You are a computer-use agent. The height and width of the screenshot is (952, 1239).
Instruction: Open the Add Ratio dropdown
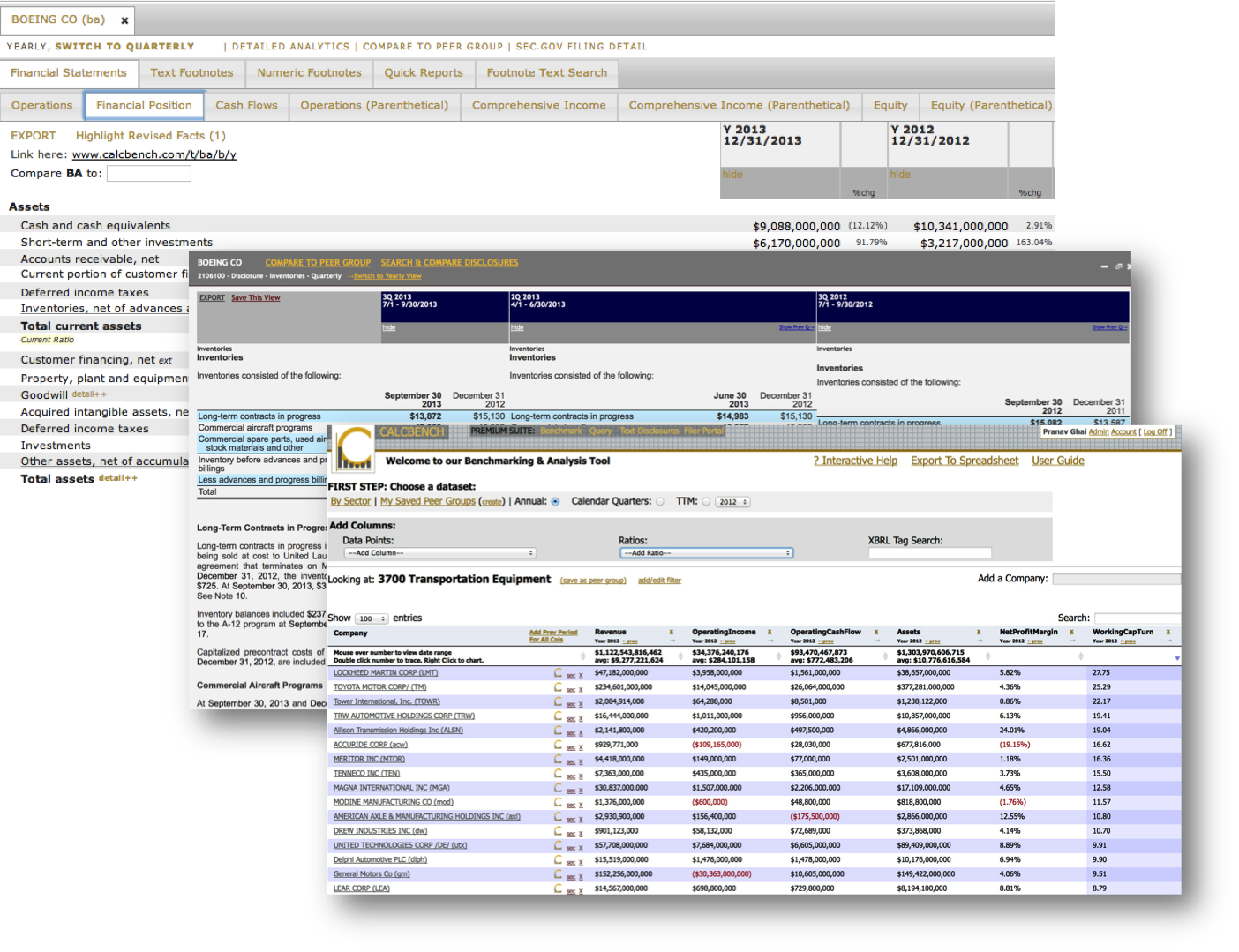point(706,553)
